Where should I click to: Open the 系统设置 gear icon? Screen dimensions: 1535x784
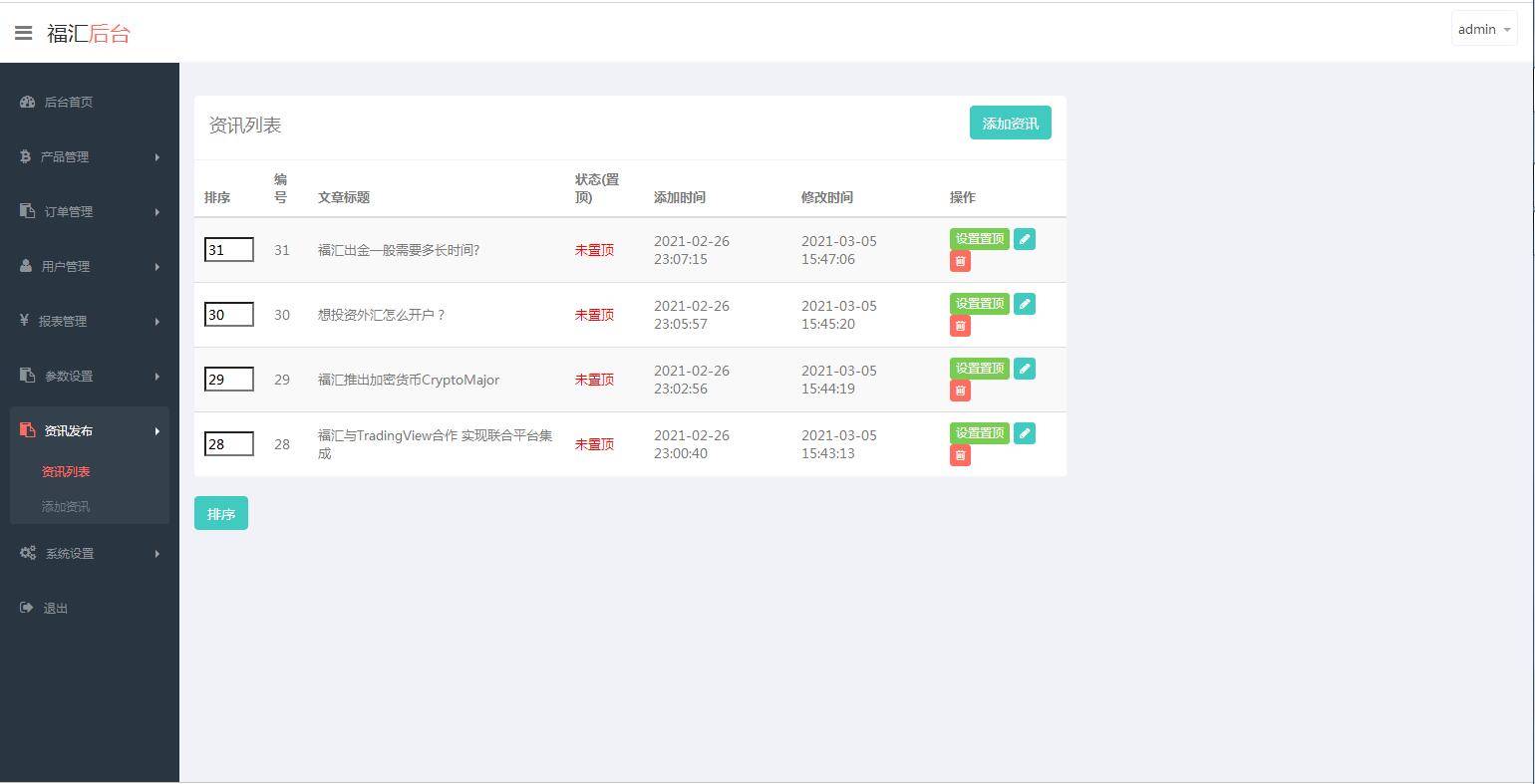click(27, 553)
